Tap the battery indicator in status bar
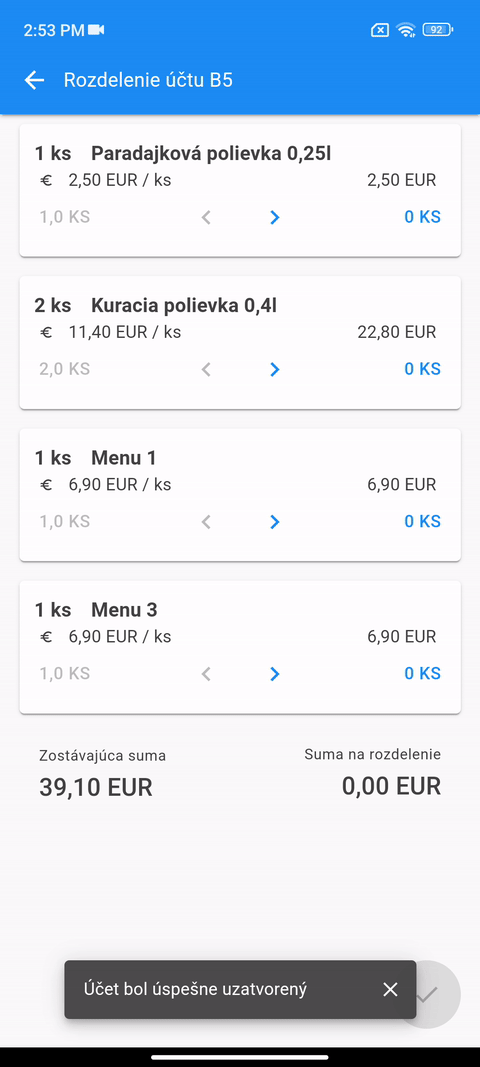The image size is (480, 1067). tap(438, 30)
